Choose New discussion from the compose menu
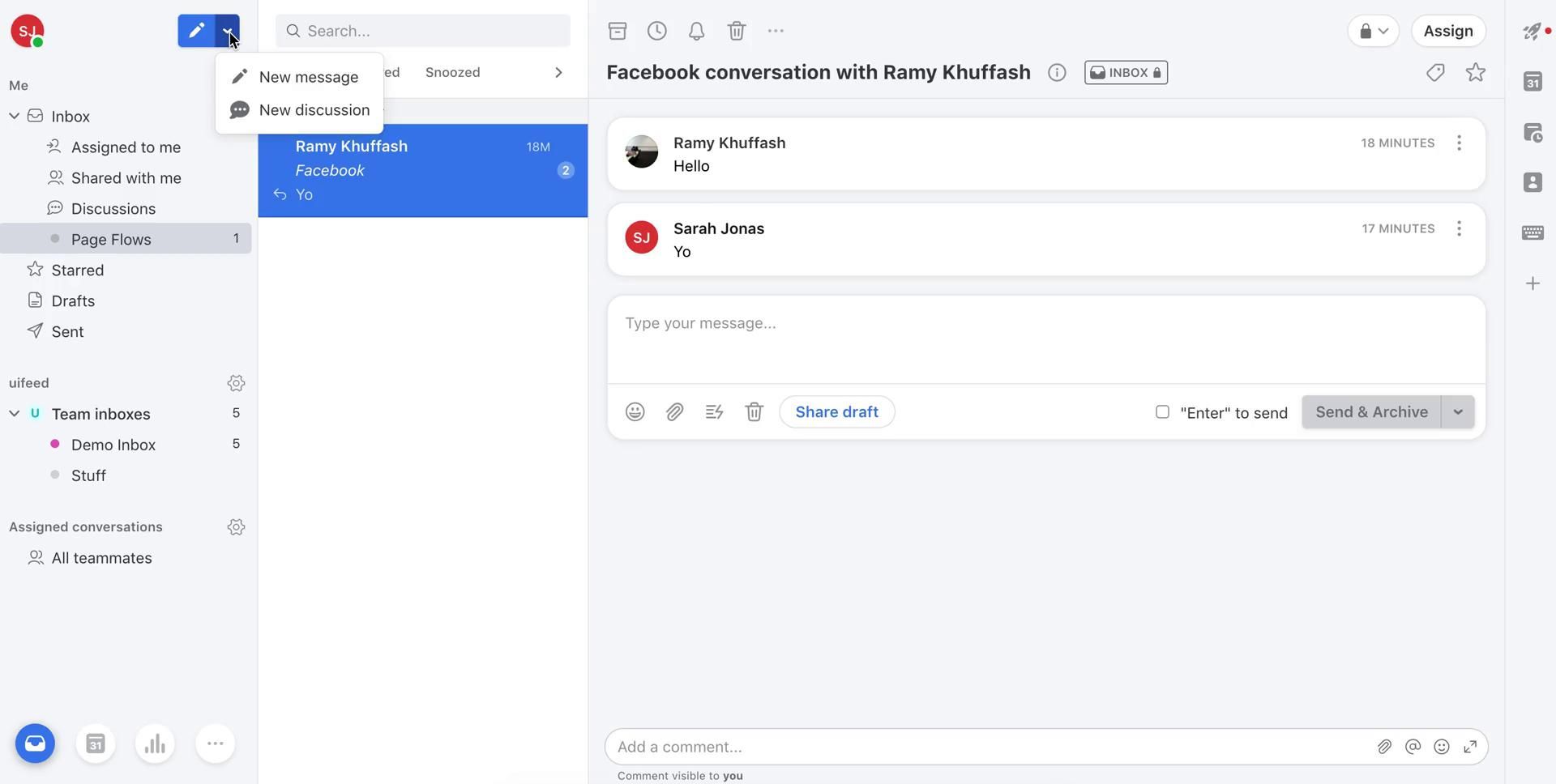Image resolution: width=1556 pixels, height=784 pixels. [x=314, y=110]
